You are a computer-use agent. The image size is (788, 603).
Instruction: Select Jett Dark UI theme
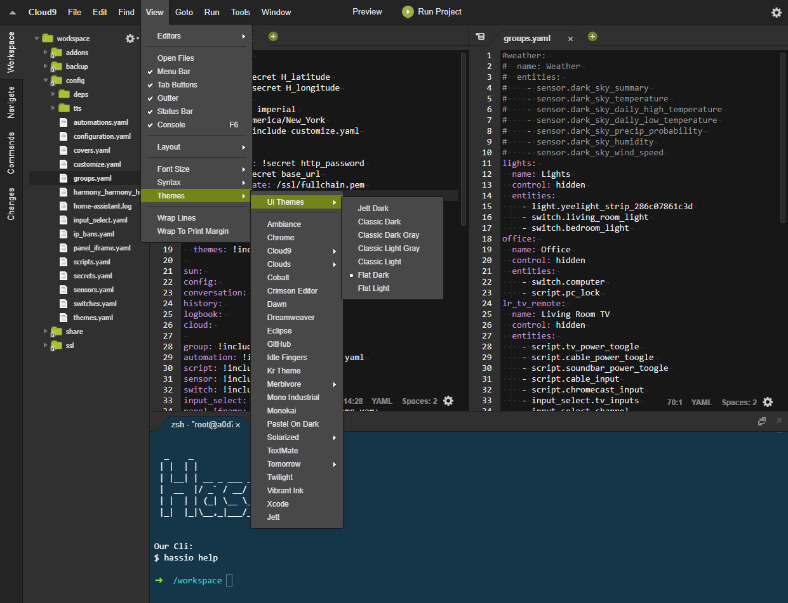click(392, 208)
